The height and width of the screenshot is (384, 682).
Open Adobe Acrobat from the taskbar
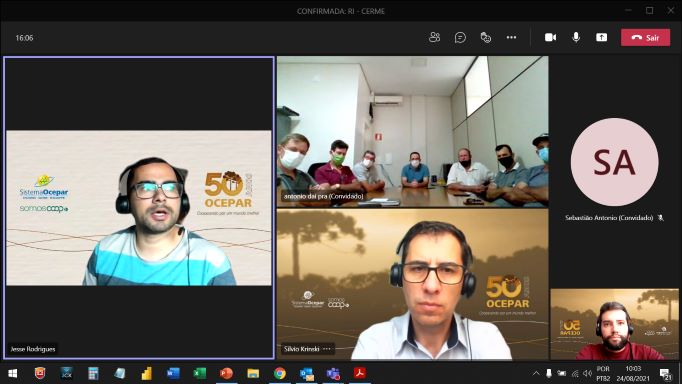point(360,373)
